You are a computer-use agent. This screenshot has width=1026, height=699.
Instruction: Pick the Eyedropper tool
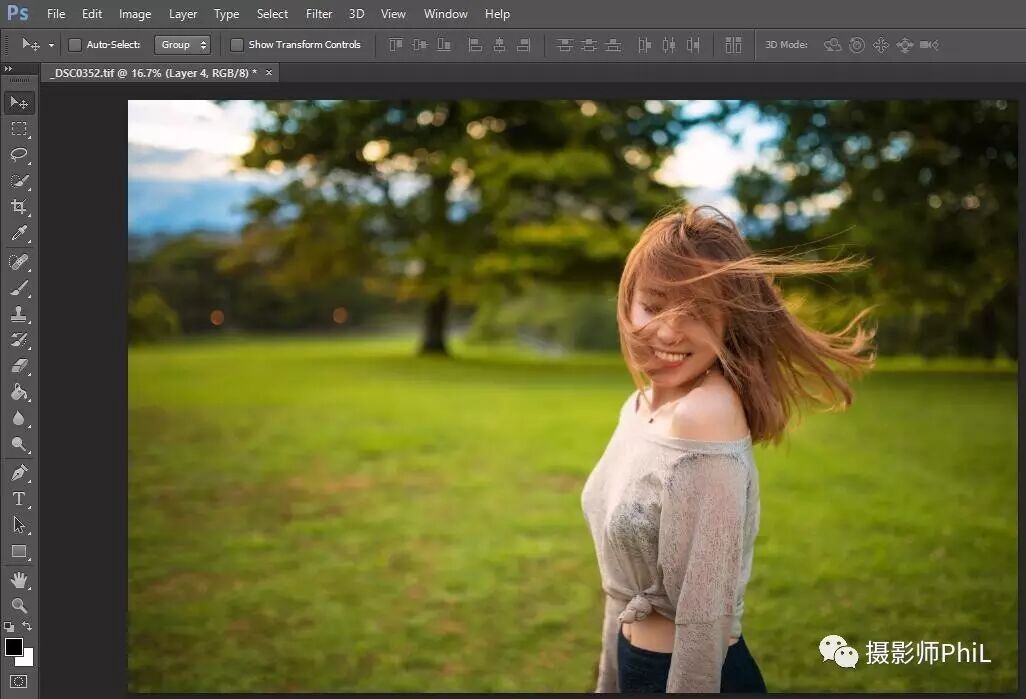coord(19,234)
